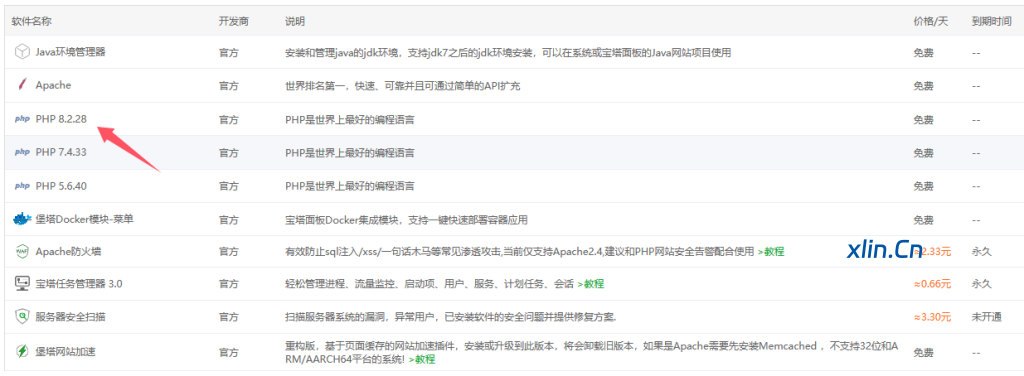Click 免费 price in the Apache row
1024x376 pixels.
click(x=923, y=86)
